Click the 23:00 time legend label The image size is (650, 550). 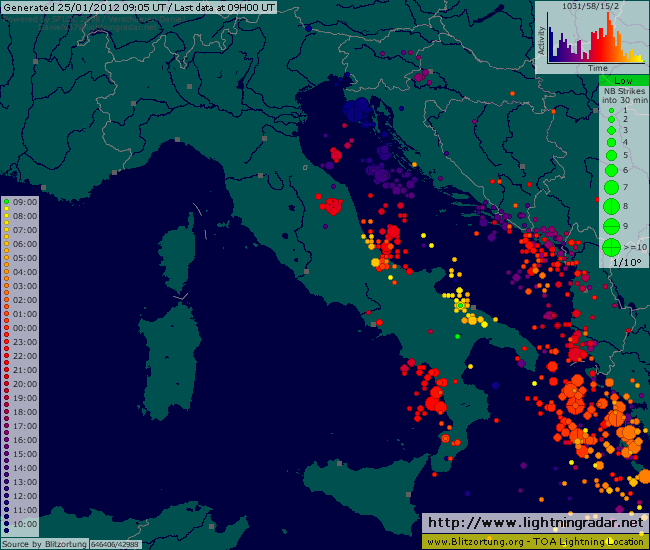25,342
